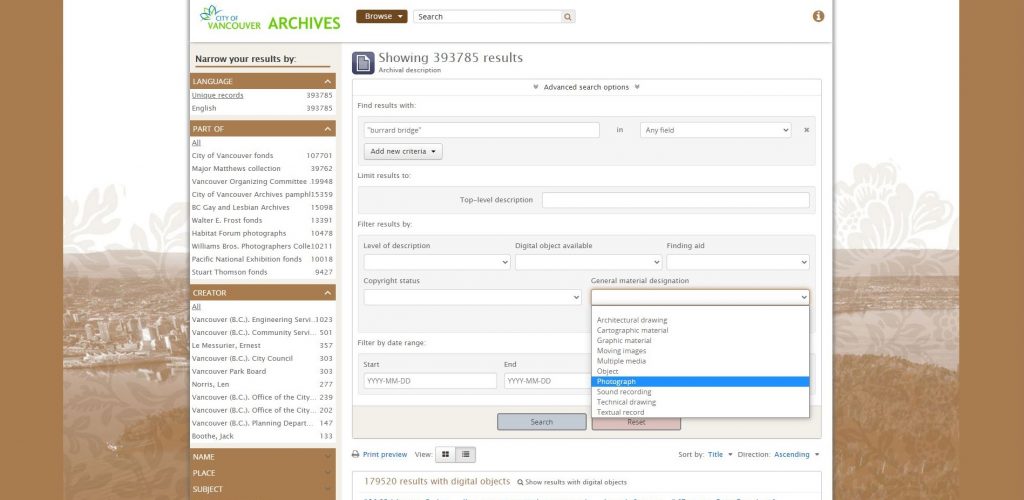Choose Moving images in dropdown list

coord(621,351)
